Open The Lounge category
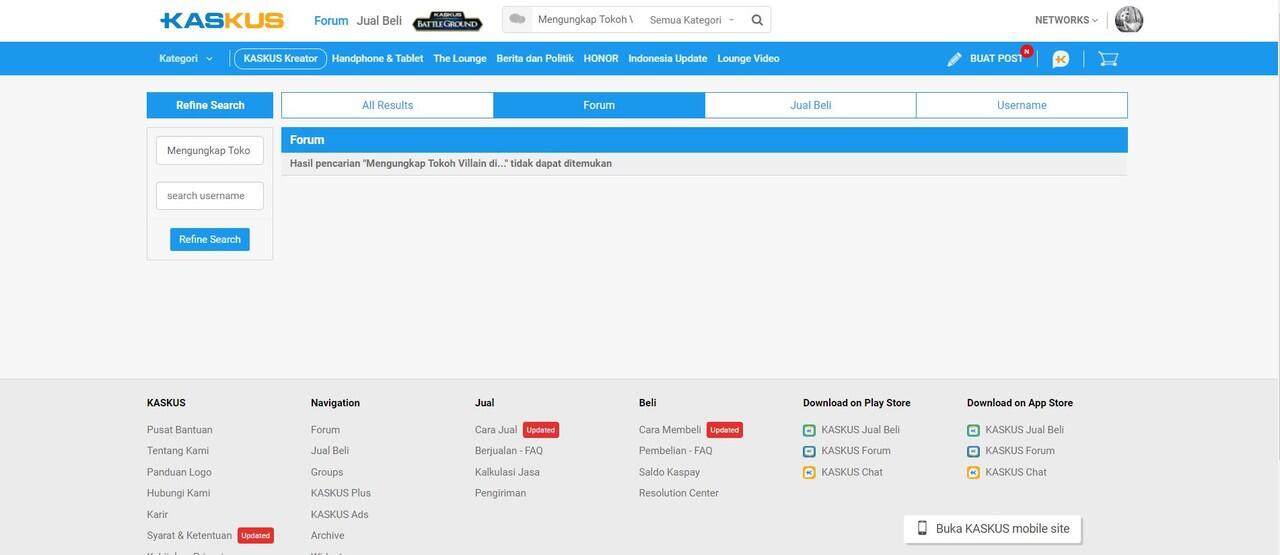Image resolution: width=1280 pixels, height=555 pixels. tap(460, 59)
